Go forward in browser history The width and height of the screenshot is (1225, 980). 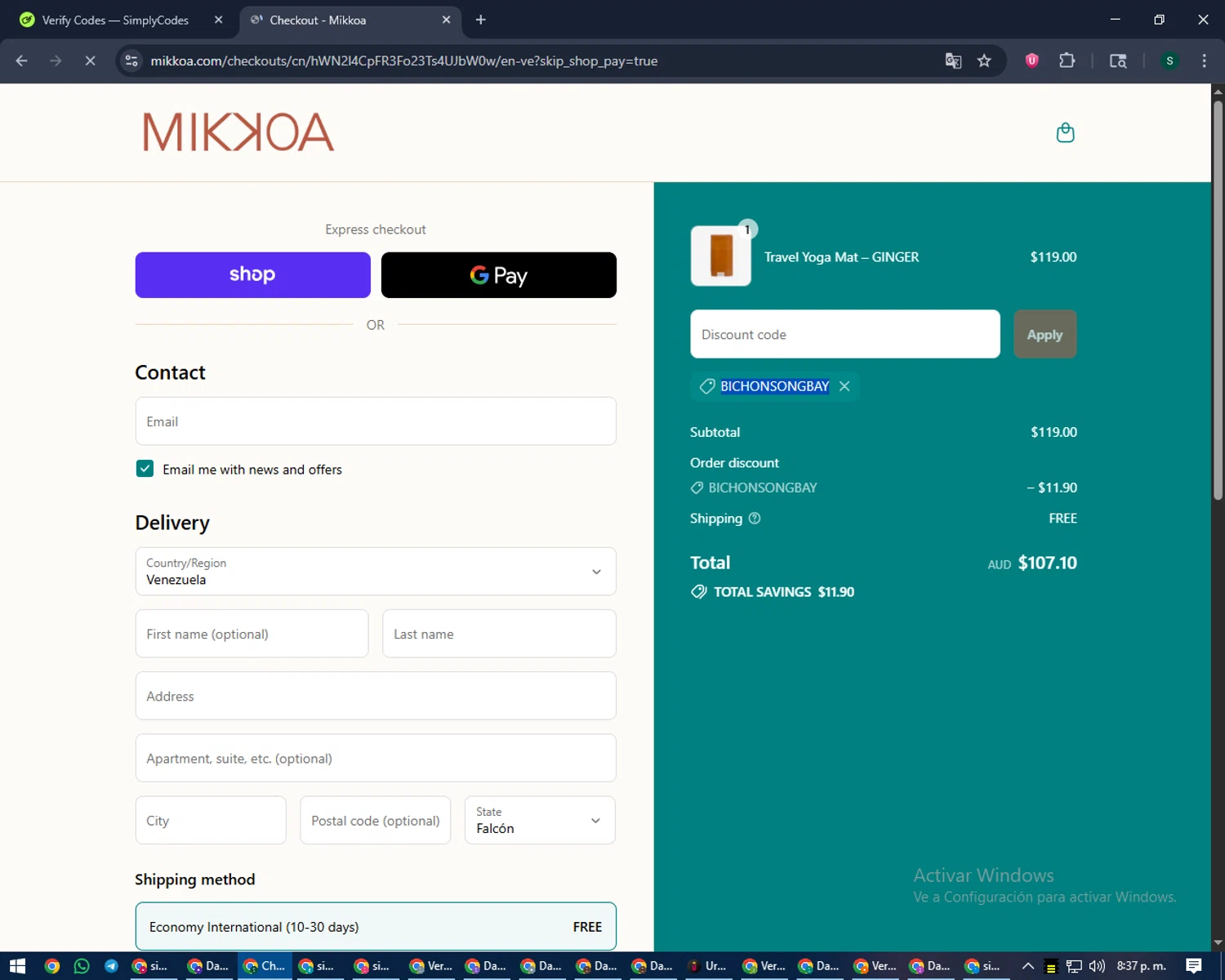click(x=56, y=60)
